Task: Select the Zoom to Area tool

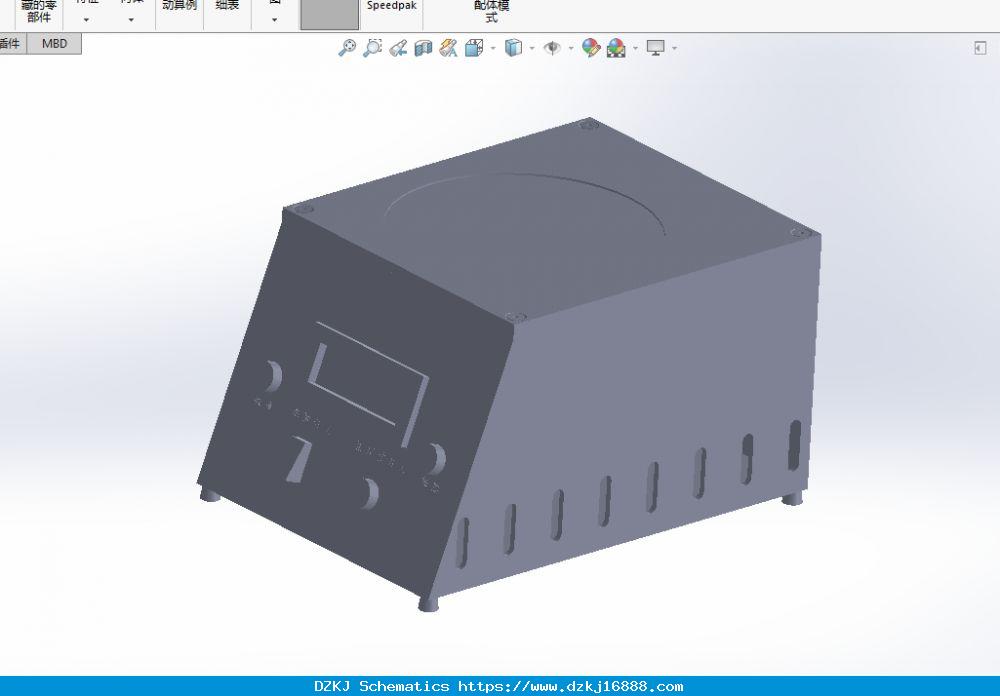Action: pos(372,48)
